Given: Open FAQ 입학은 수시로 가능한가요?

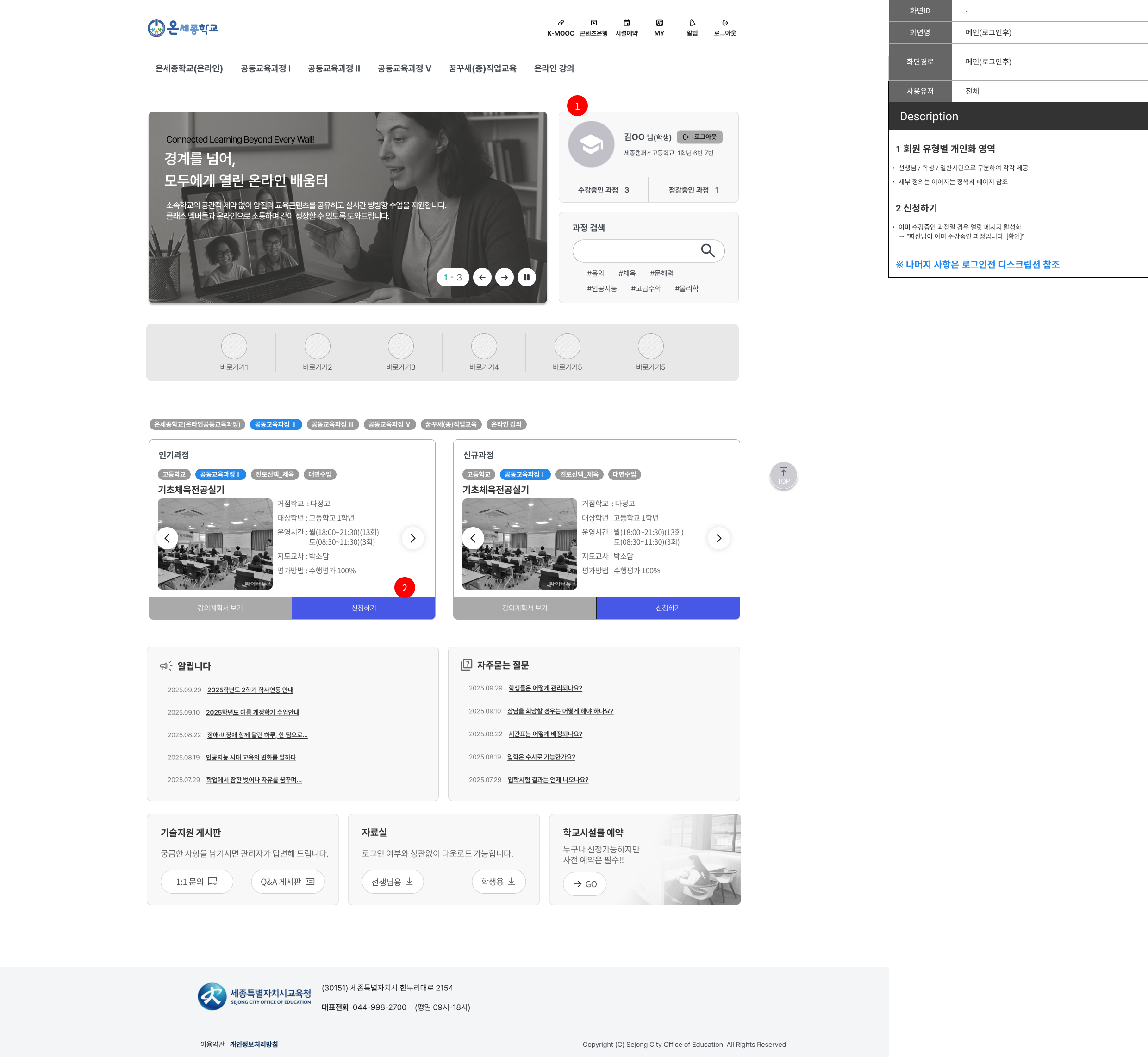Looking at the screenshot, I should coord(541,757).
